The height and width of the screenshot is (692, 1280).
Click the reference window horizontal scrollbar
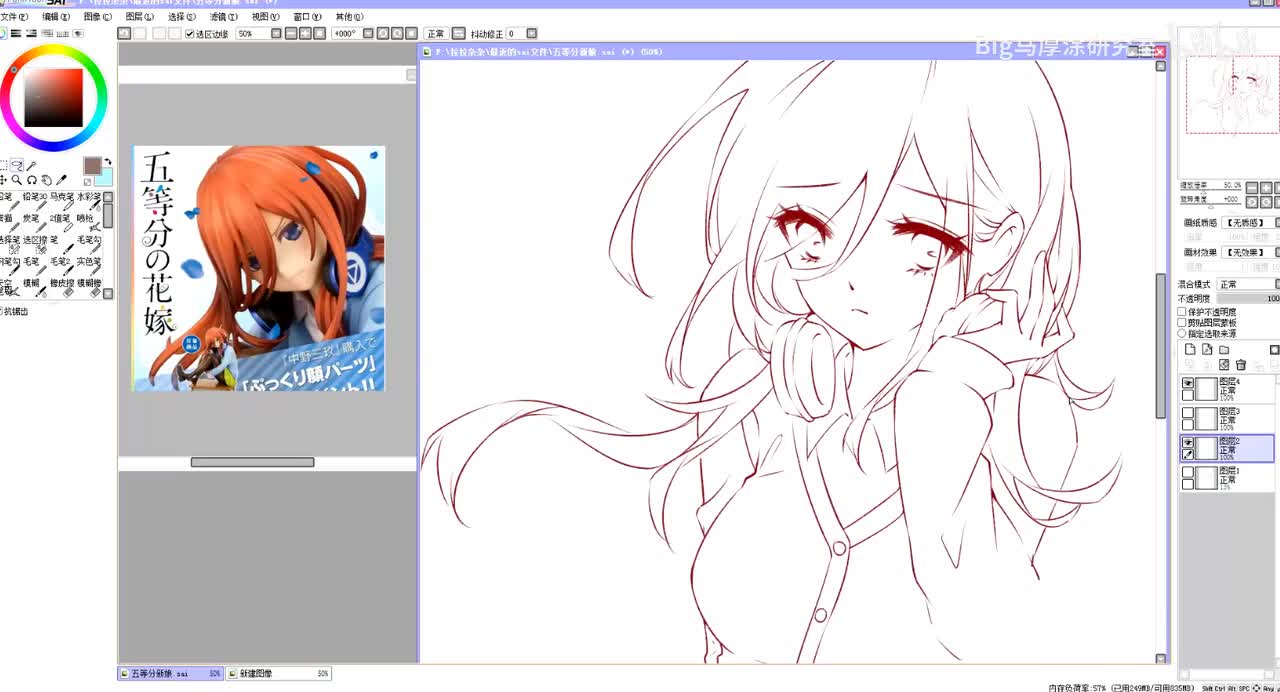click(x=252, y=462)
